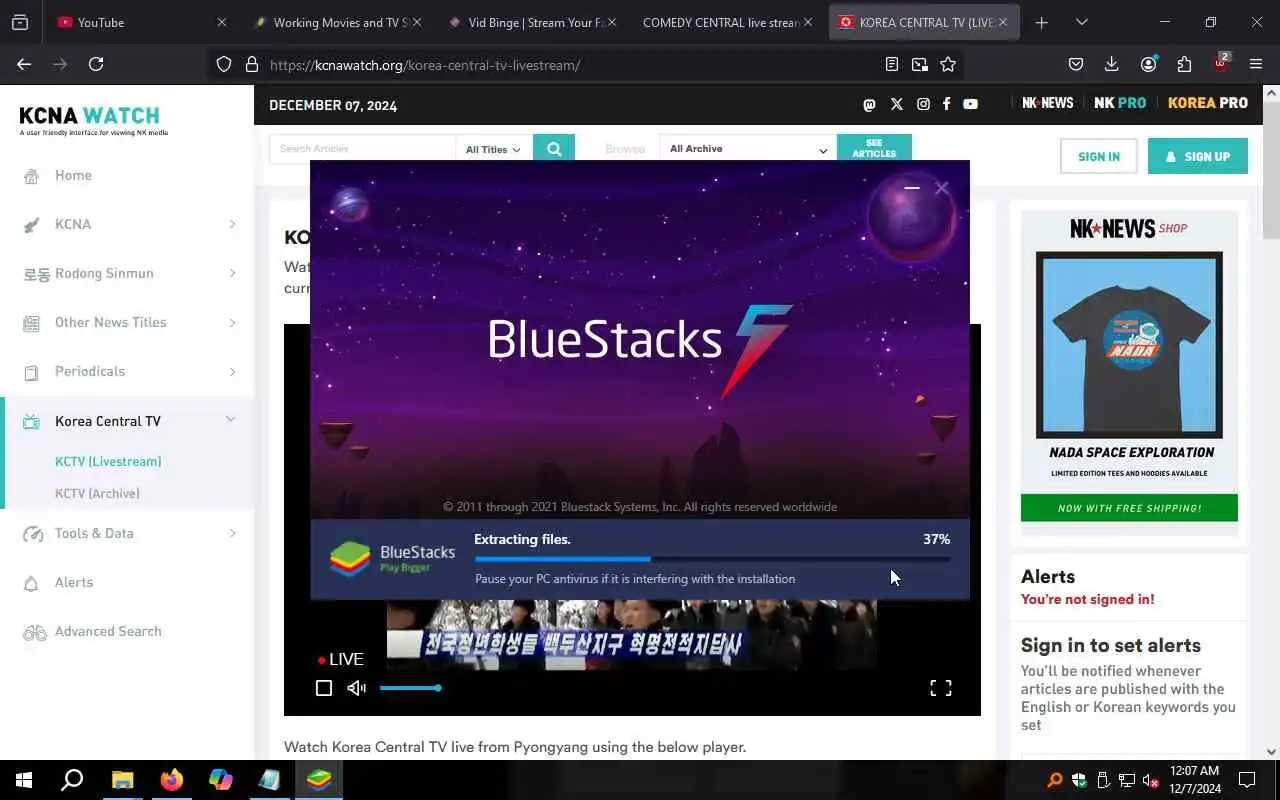Screen dimensions: 1280x800
Task: Click the Search Articles input field
Action: tap(363, 149)
